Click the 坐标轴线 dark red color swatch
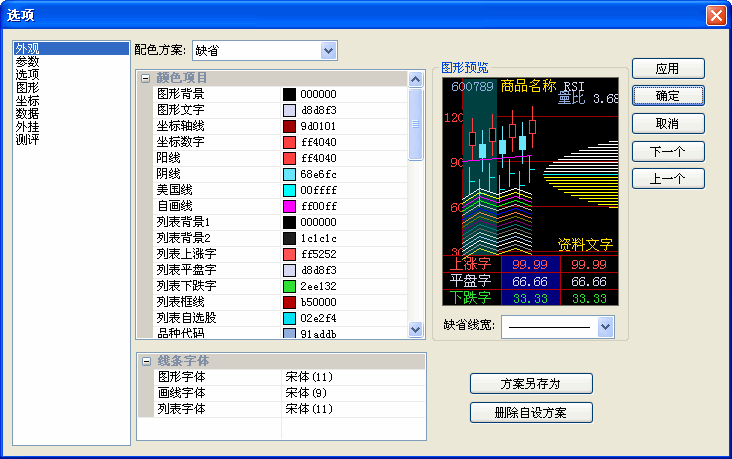 (x=290, y=126)
